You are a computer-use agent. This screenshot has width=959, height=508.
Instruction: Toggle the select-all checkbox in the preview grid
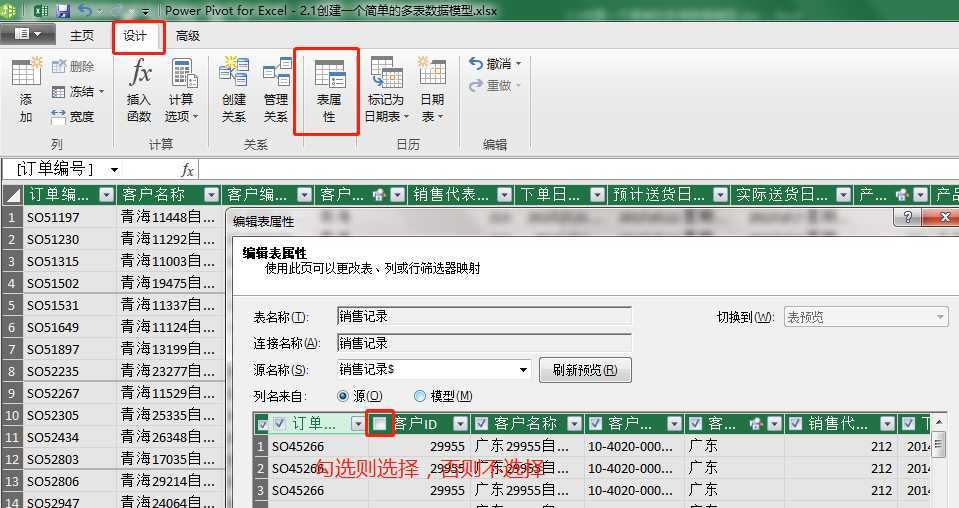tap(262, 424)
